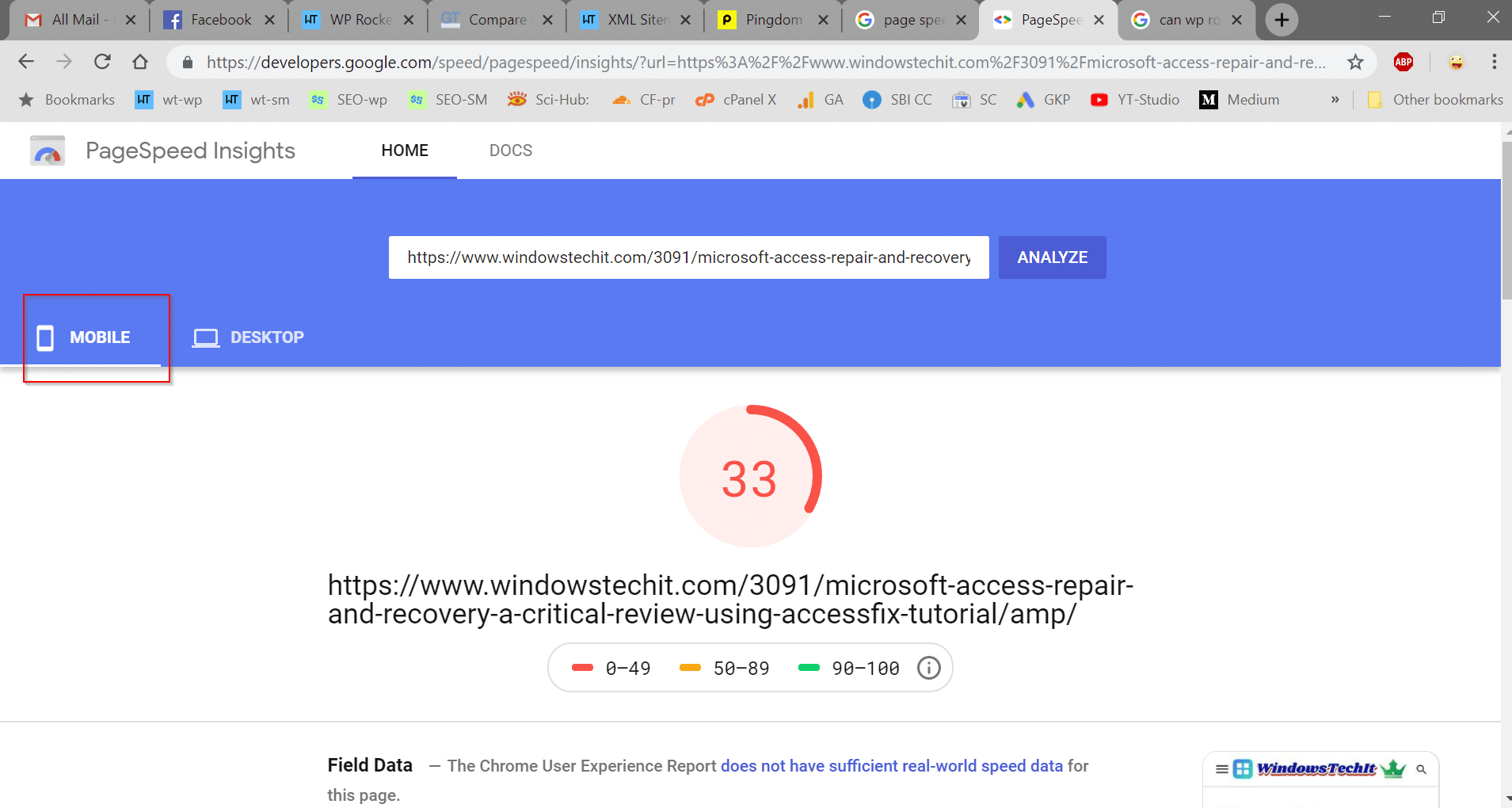Click the scrollbar down arrow
The width and height of the screenshot is (1512, 808).
(x=1506, y=798)
